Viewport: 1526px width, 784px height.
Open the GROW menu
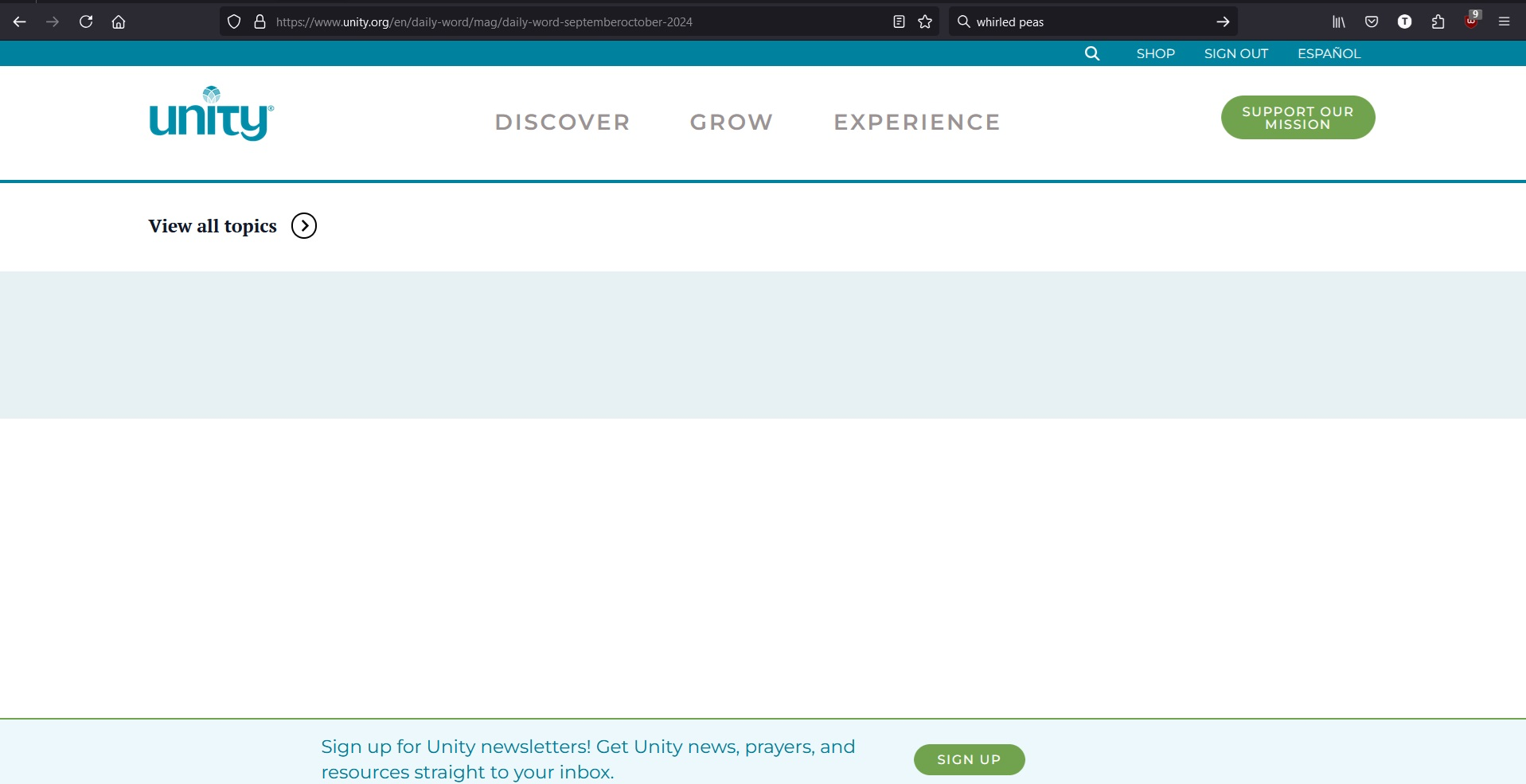tap(732, 122)
